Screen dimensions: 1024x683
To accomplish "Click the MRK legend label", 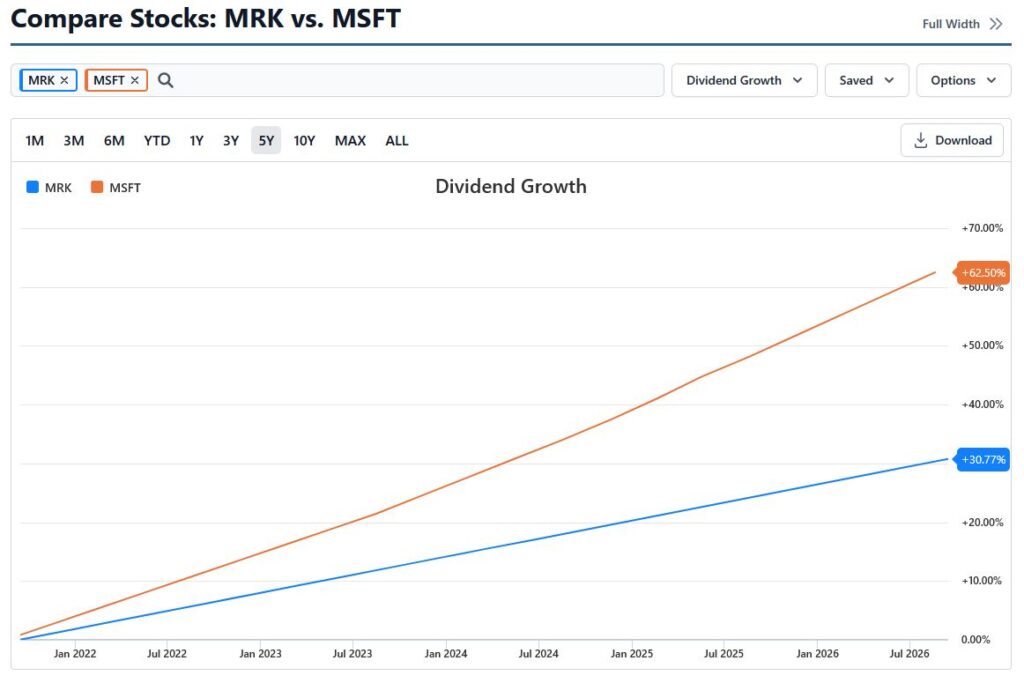I will click(58, 188).
